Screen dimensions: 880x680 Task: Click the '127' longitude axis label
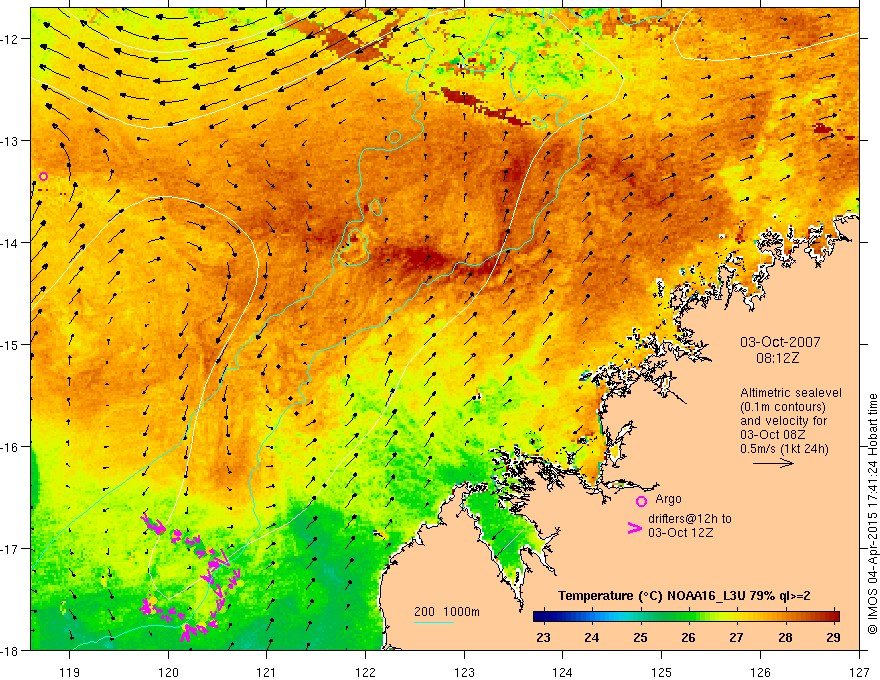(859, 672)
